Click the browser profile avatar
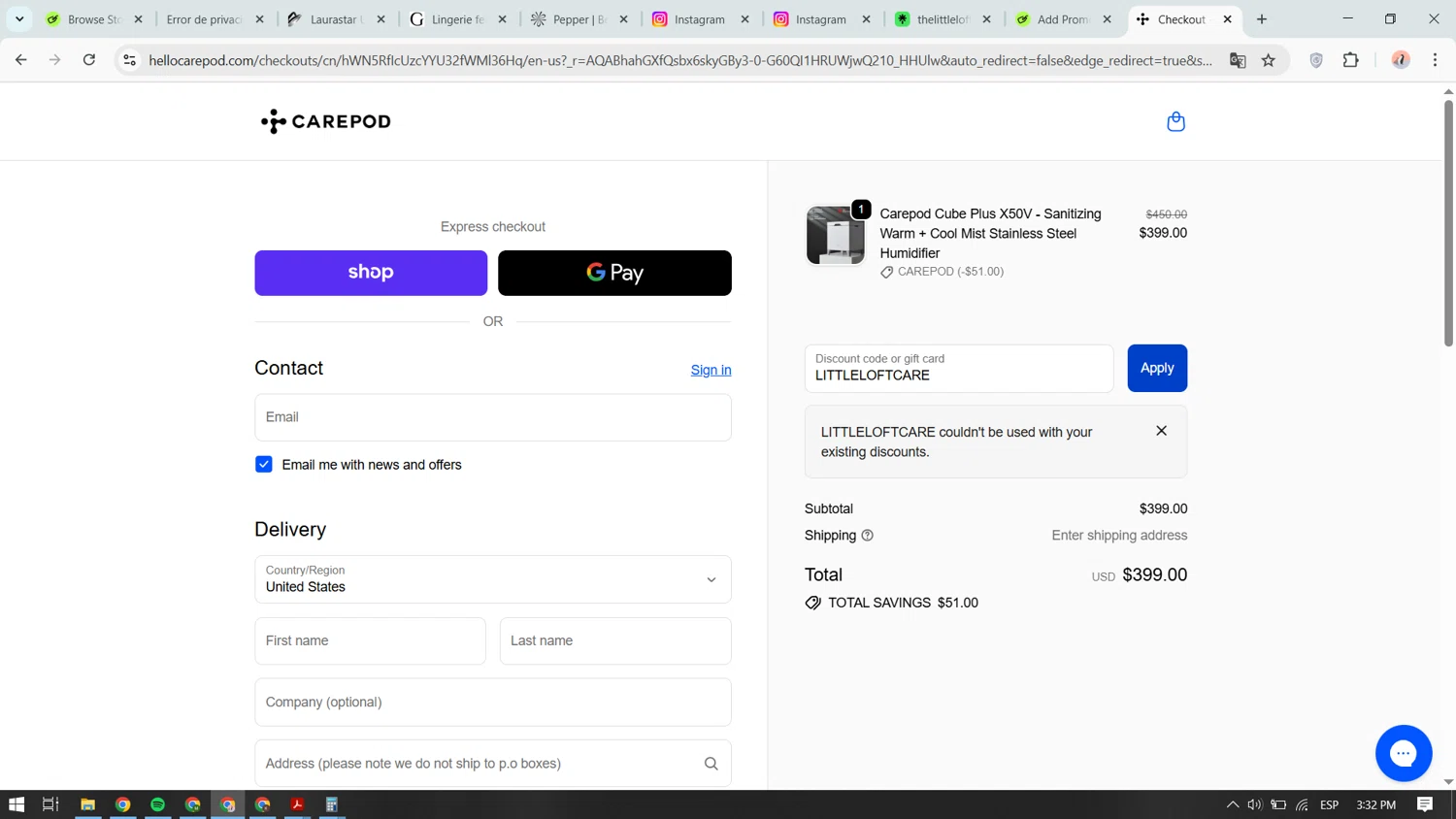Screen dimensions: 1456x819 (x=1401, y=60)
